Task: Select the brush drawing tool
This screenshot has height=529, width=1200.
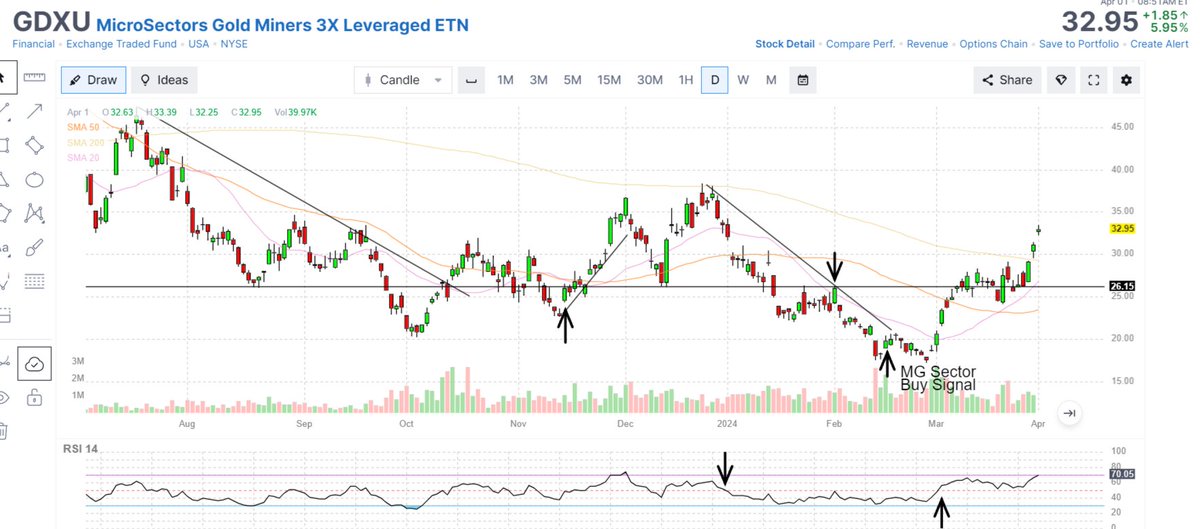Action: click(36, 247)
